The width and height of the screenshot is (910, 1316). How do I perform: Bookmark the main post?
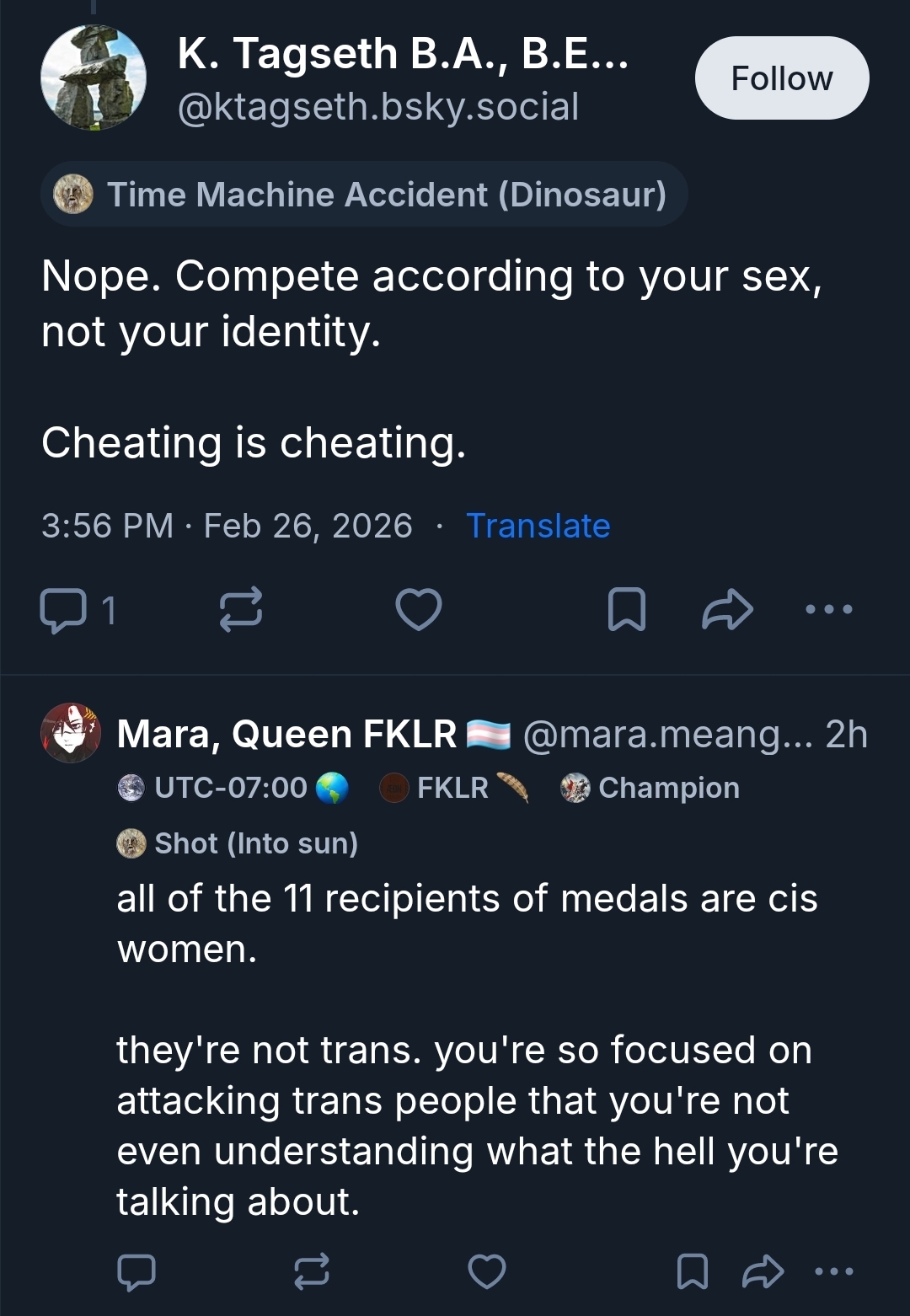627,610
